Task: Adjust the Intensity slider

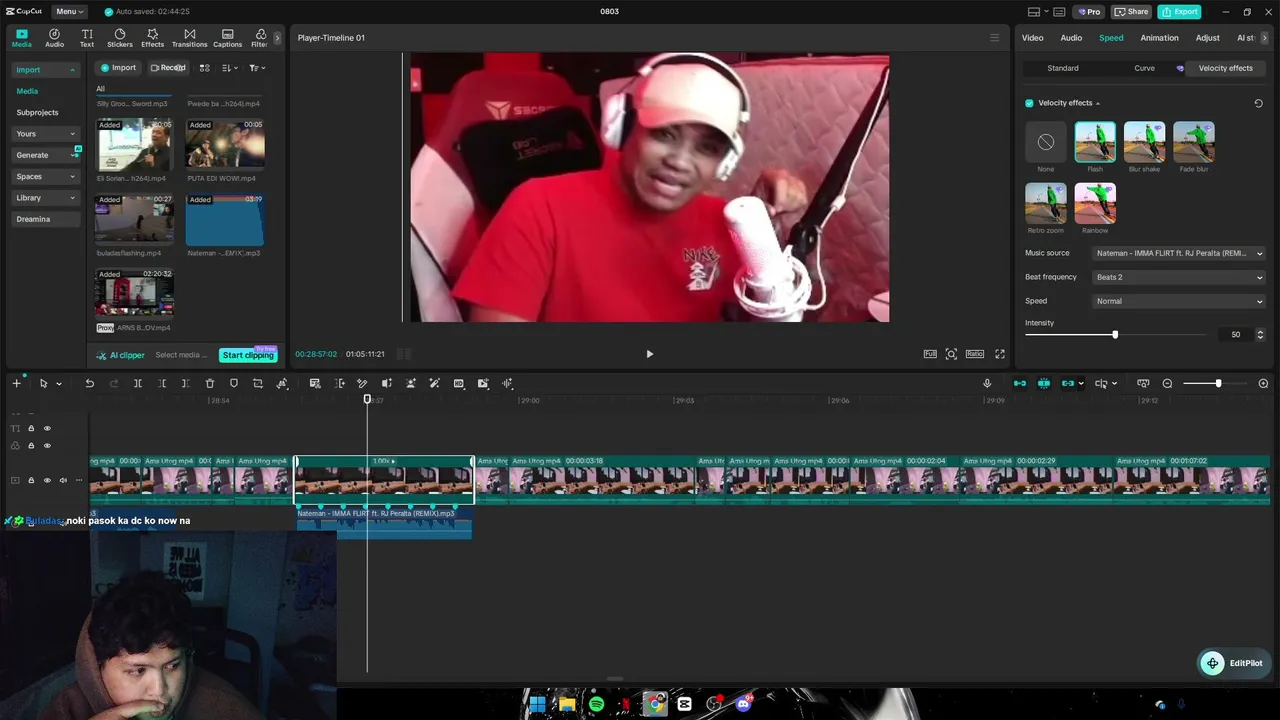Action: tap(1115, 334)
